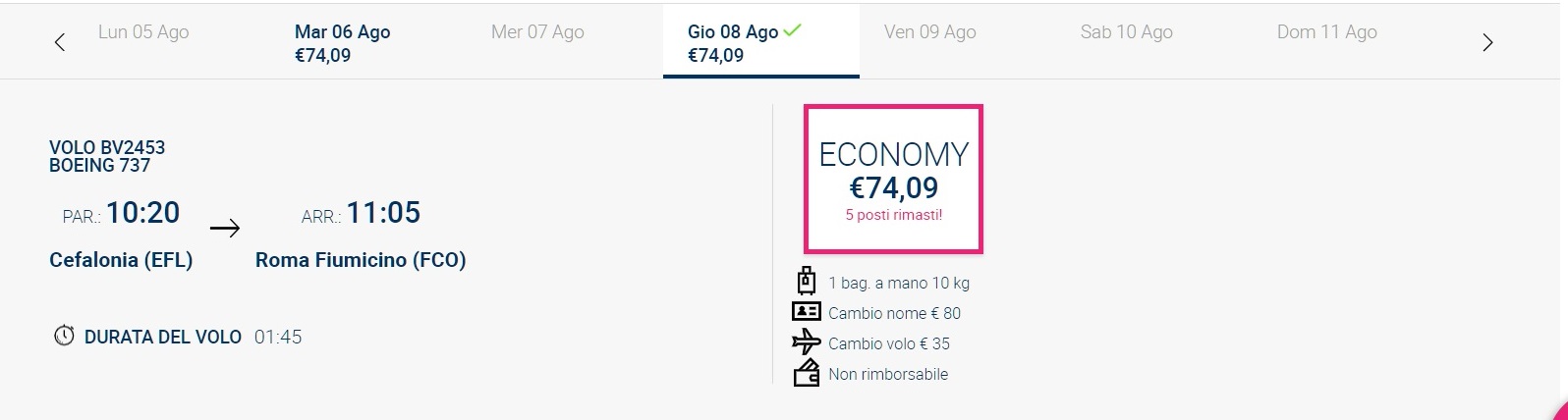Viewport: 1568px width, 420px height.
Task: Click the flight duration clock icon
Action: (x=64, y=337)
